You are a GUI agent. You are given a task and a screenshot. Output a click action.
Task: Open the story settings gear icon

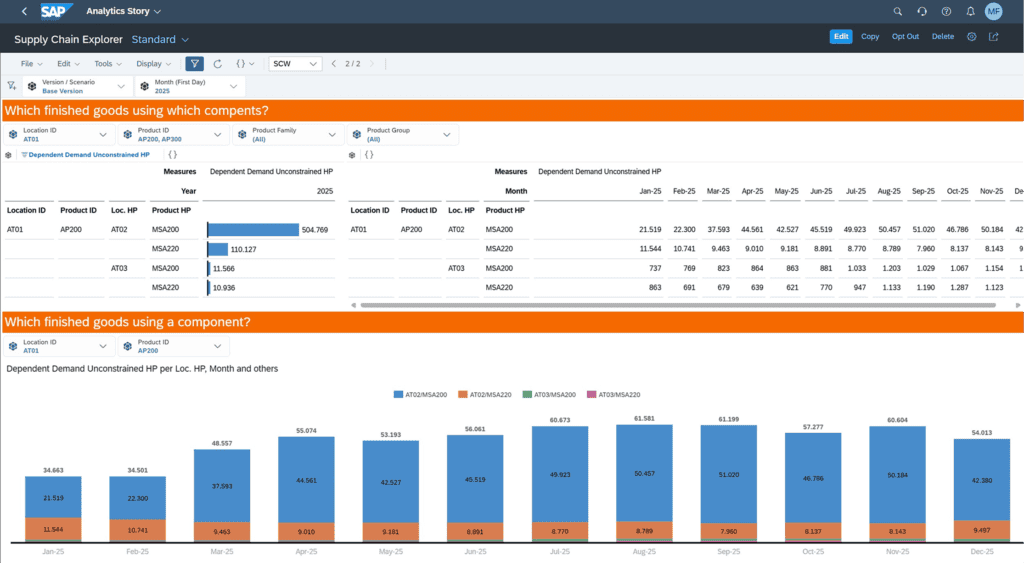click(972, 37)
